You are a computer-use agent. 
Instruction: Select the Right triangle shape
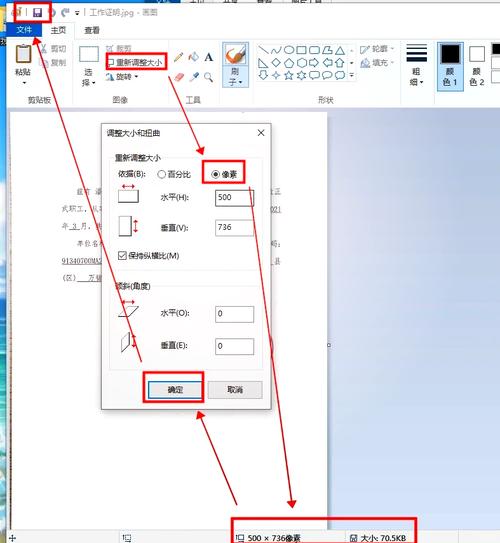263,63
